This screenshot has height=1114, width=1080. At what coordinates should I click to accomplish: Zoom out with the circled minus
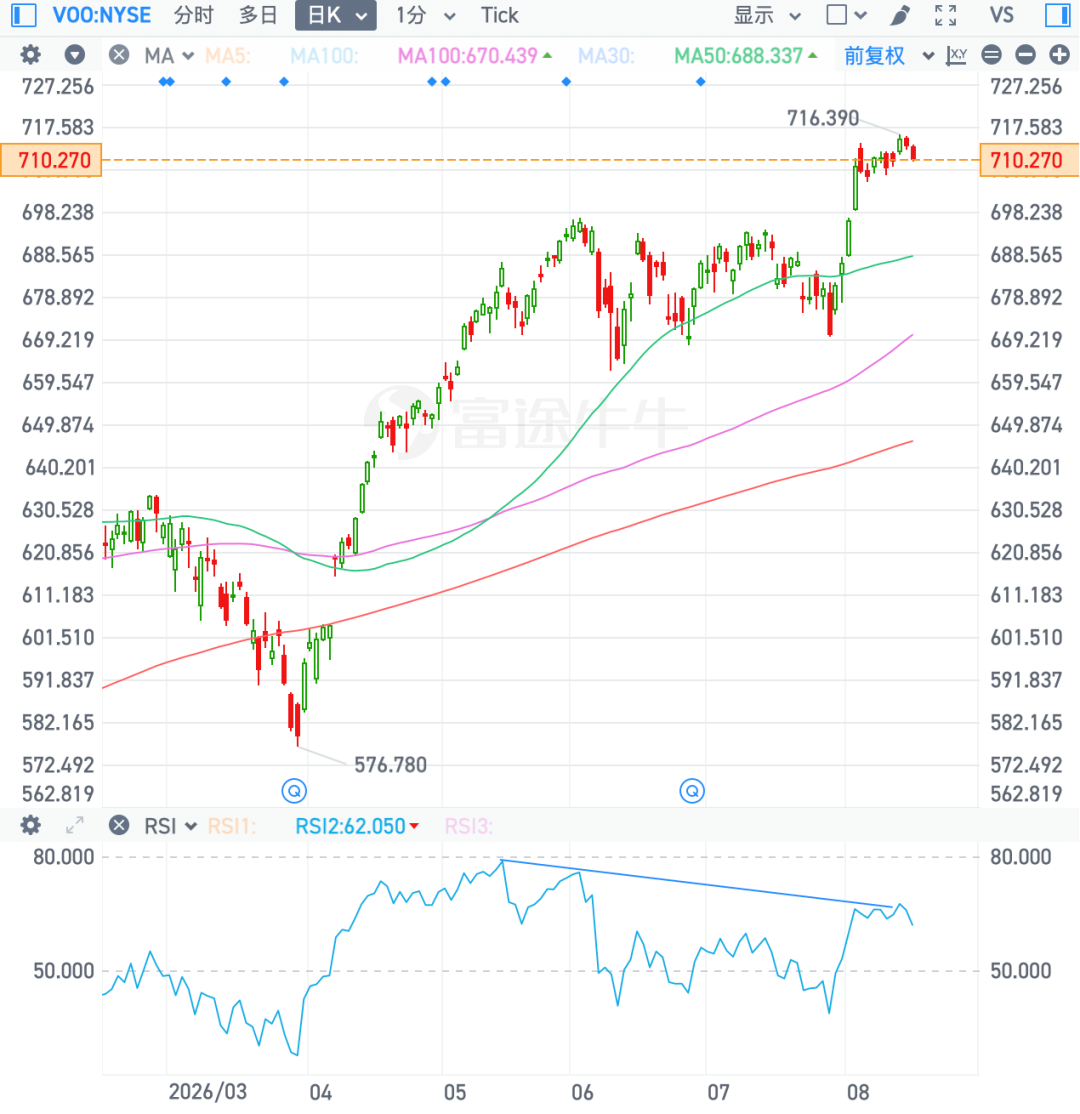(1025, 55)
